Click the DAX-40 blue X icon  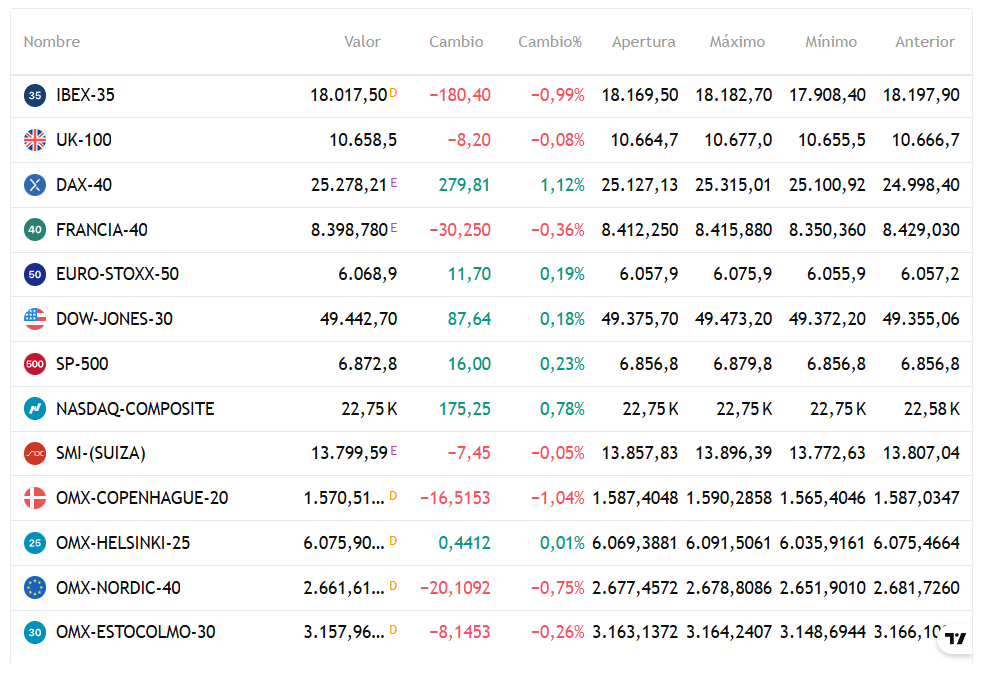(35, 185)
